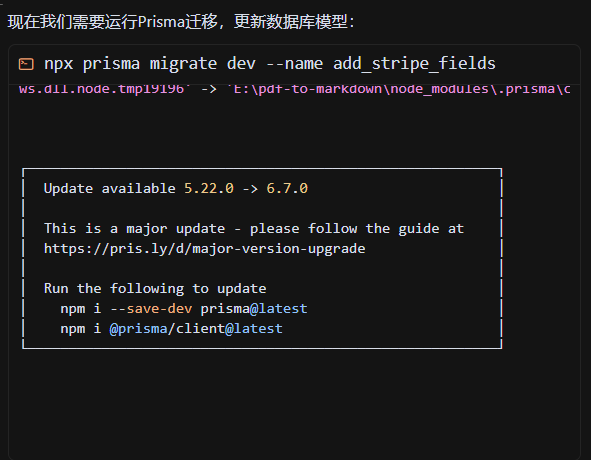Click the --name flag in the command
The image size is (591, 460).
pos(294,64)
